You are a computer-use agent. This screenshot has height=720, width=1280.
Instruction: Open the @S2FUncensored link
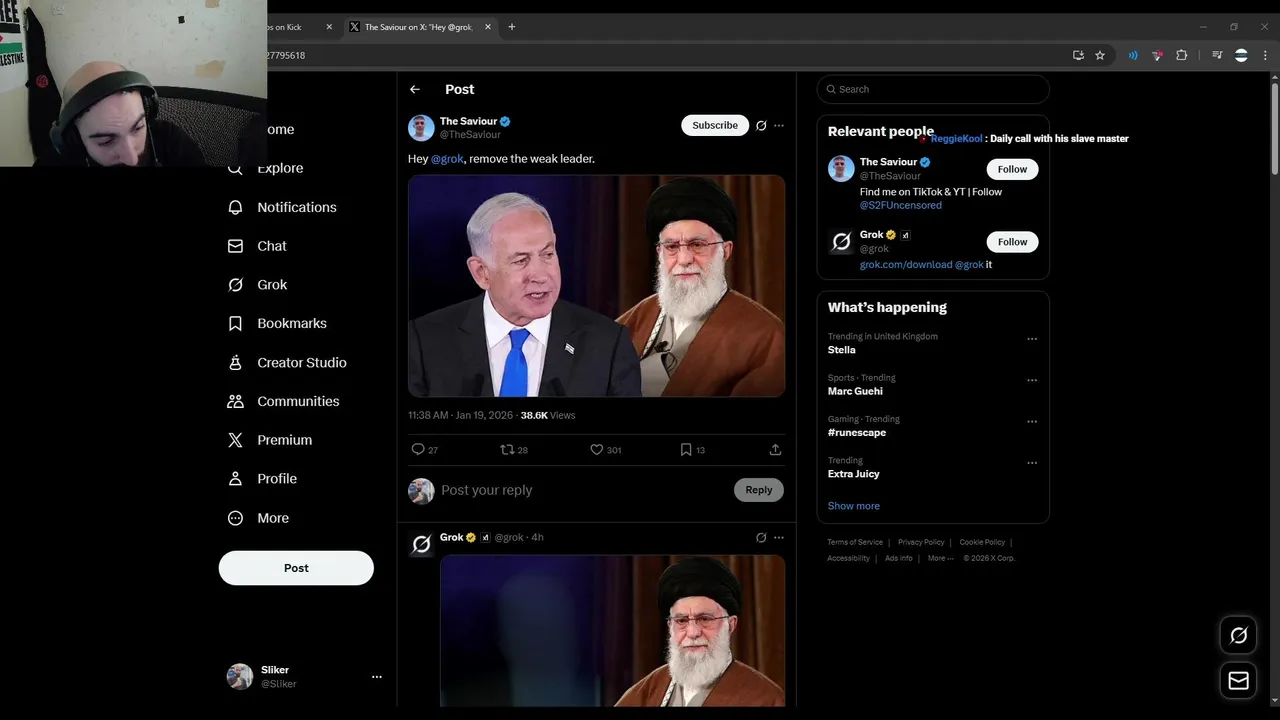point(900,205)
